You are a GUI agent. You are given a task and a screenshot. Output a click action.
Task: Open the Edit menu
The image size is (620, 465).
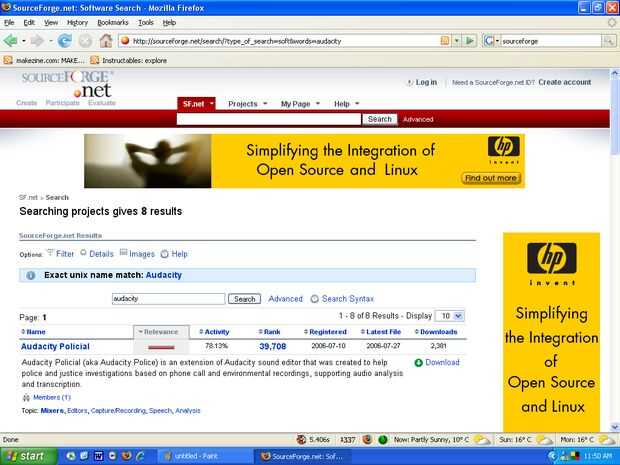(29, 23)
